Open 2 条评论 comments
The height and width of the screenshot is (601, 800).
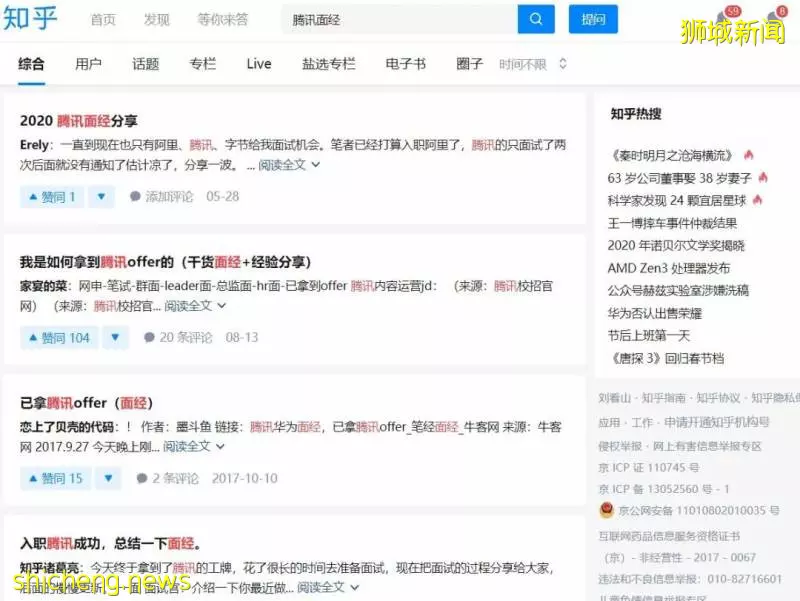[x=168, y=478]
